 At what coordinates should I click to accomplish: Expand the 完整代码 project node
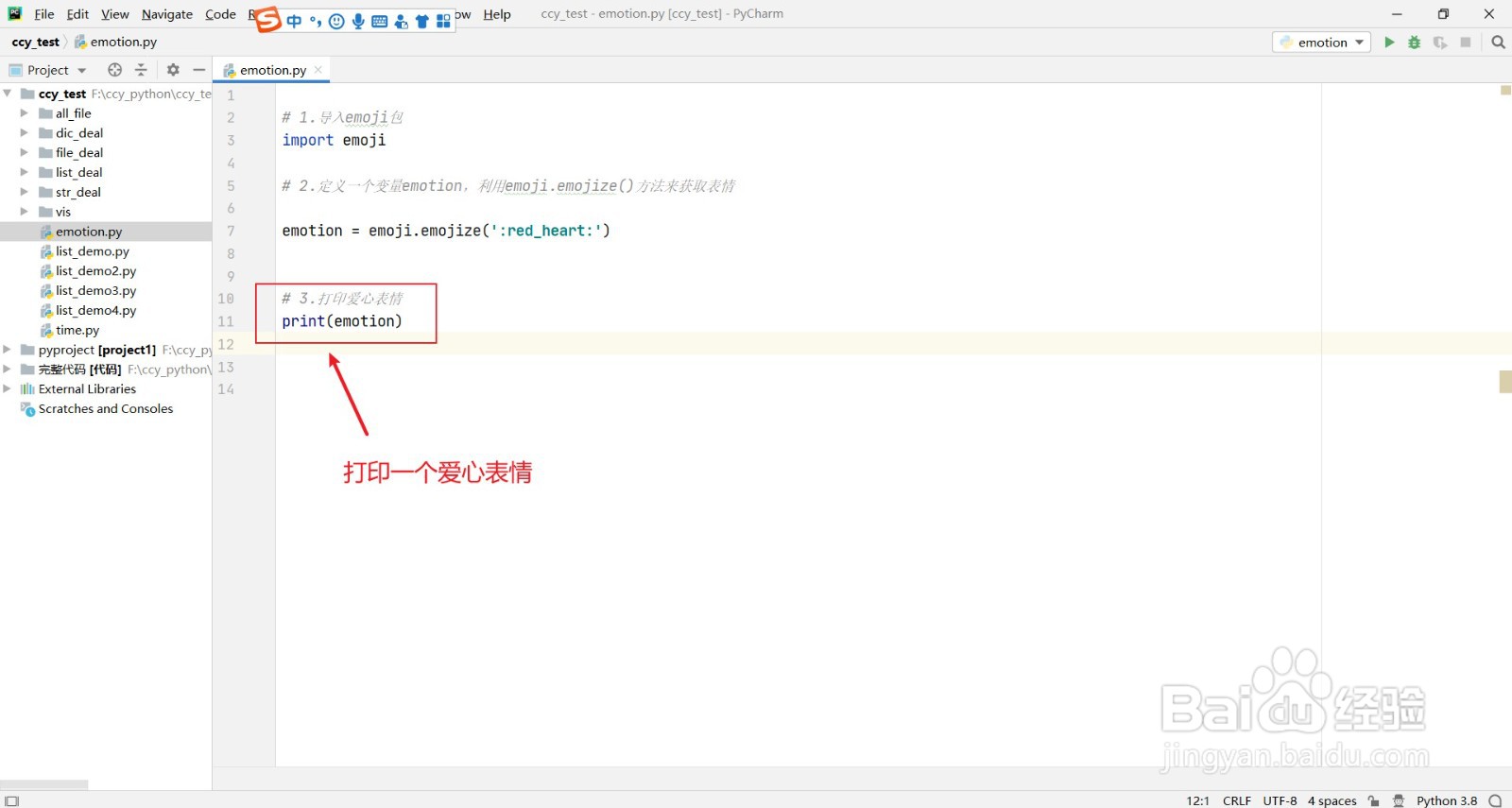(x=8, y=370)
